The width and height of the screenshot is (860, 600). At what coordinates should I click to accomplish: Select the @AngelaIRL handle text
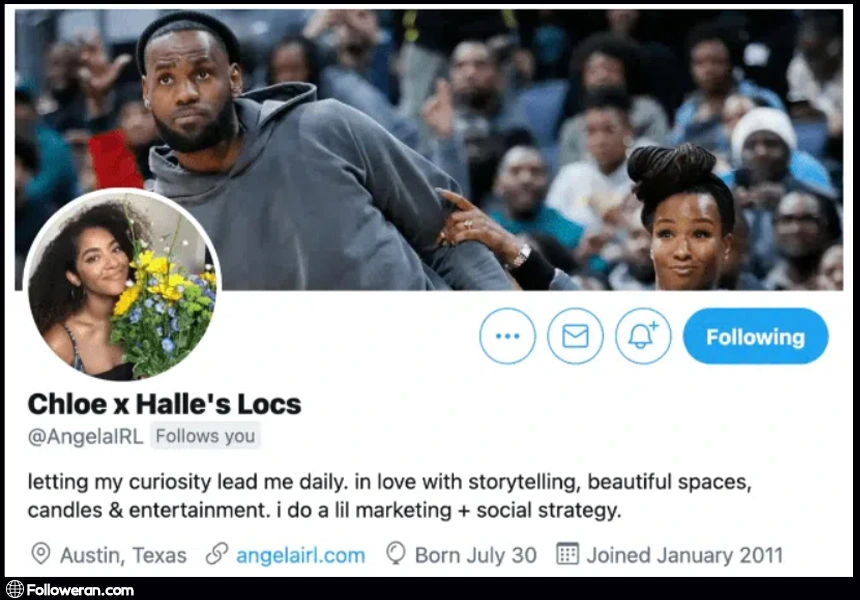pos(86,437)
